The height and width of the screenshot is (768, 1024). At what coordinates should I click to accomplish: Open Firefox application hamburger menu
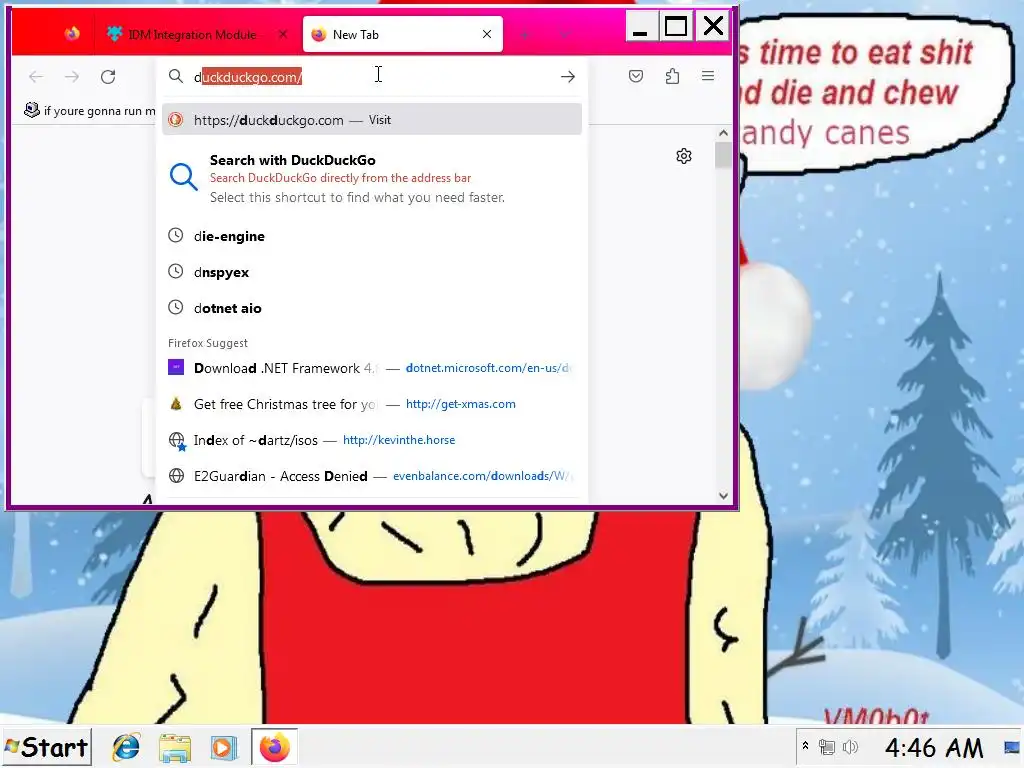(708, 76)
